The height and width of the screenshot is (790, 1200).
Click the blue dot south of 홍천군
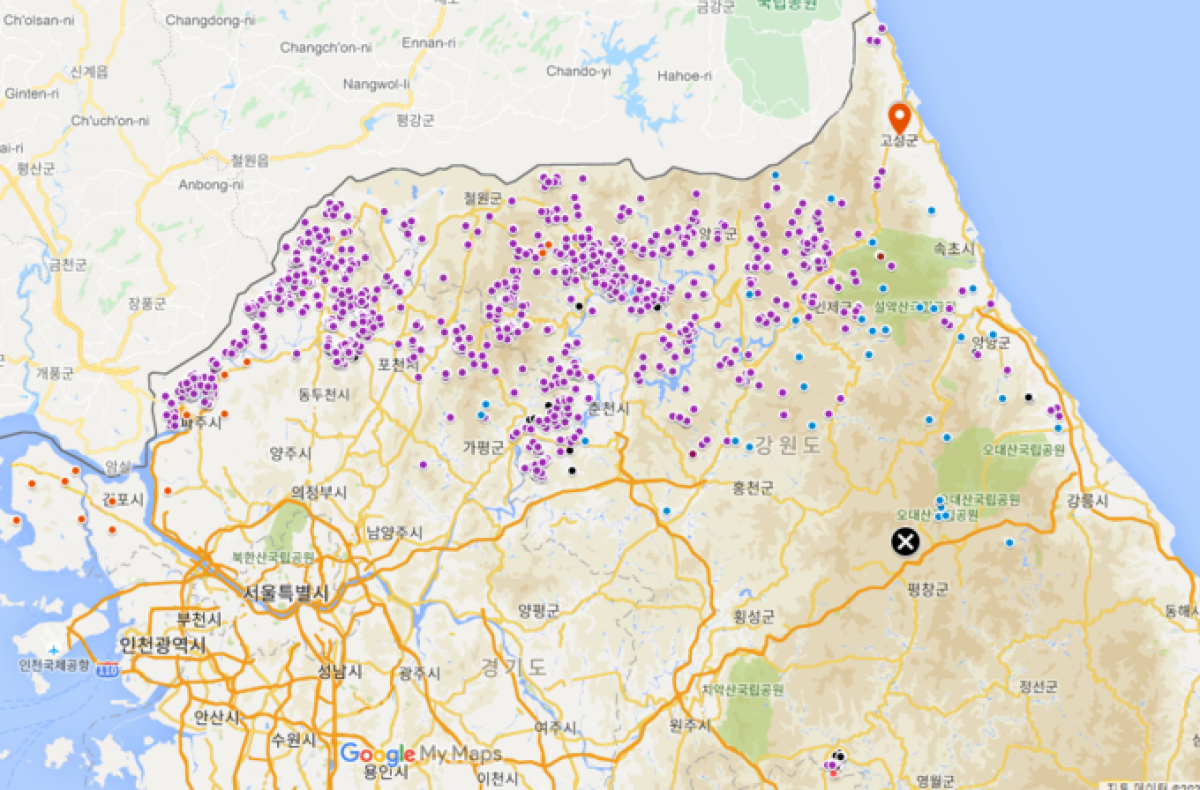(x=666, y=511)
